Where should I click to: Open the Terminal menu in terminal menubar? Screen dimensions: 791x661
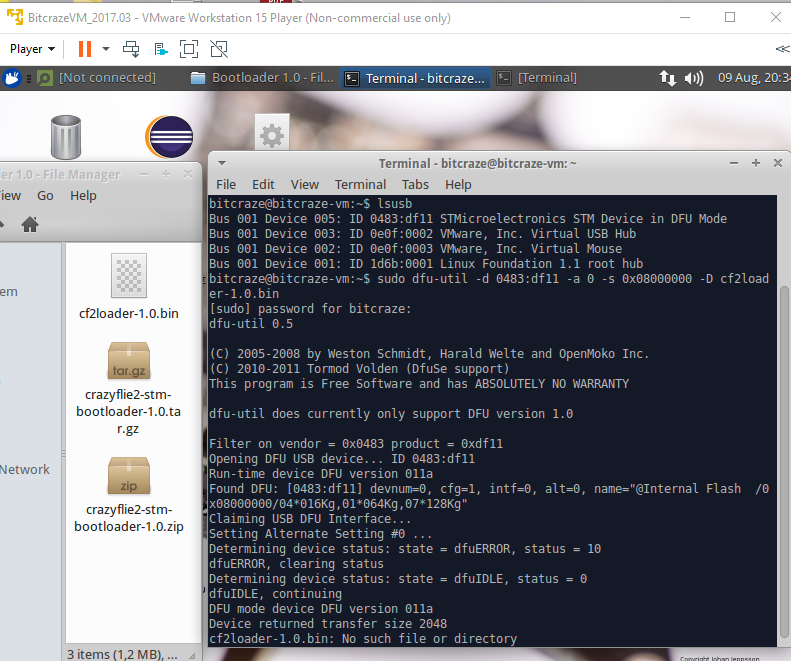360,184
